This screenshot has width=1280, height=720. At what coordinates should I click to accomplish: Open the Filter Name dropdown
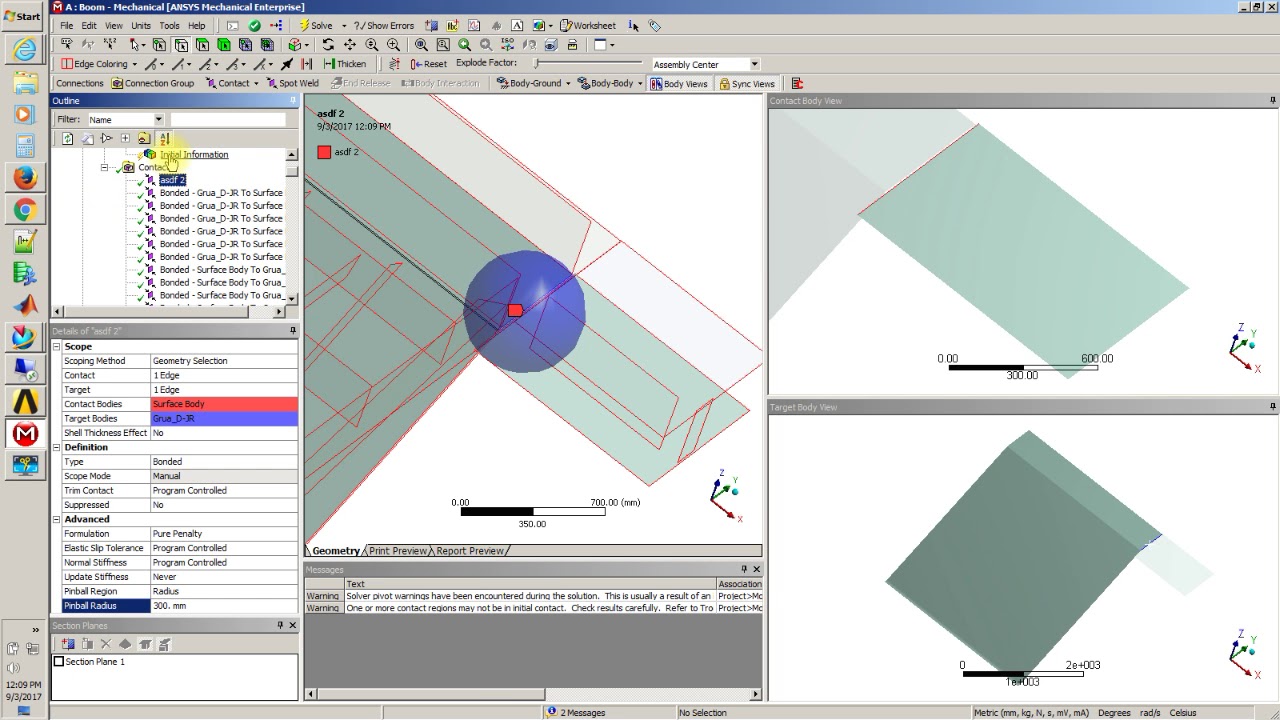point(158,120)
